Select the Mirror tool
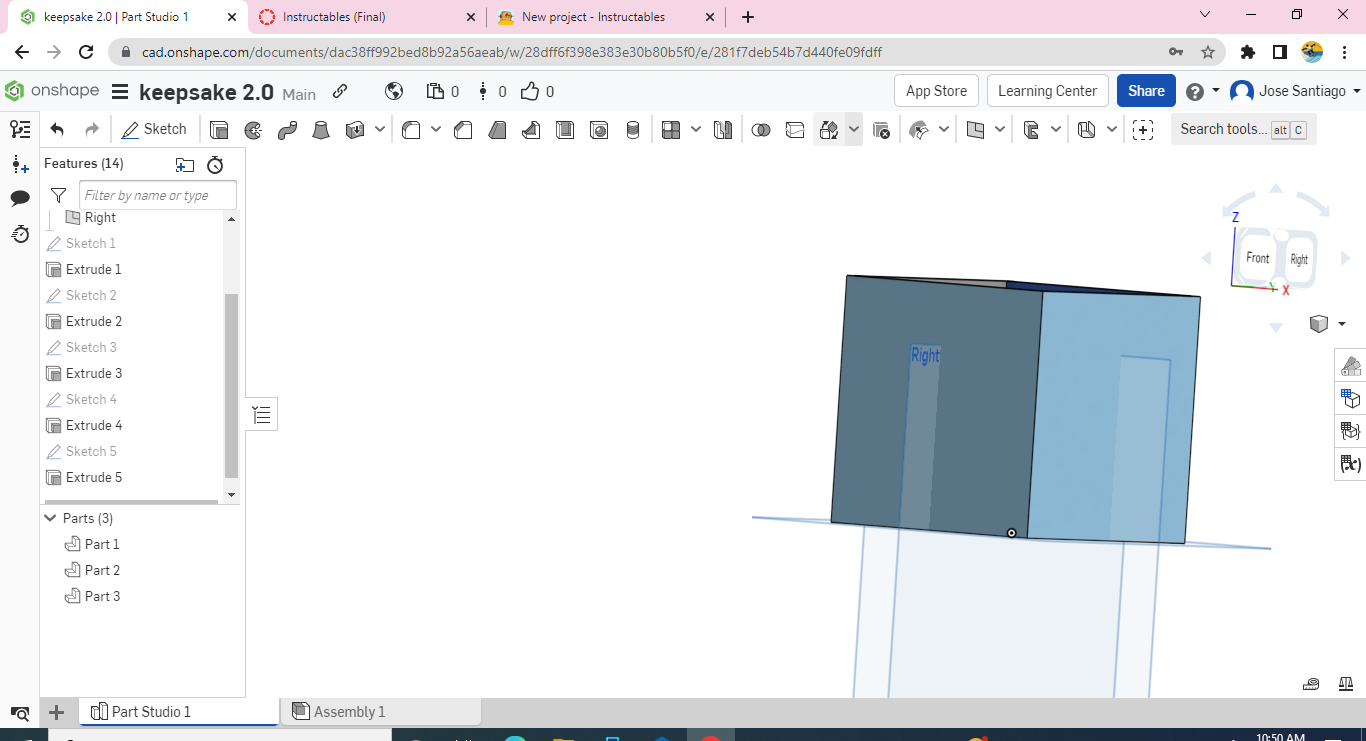 point(723,130)
